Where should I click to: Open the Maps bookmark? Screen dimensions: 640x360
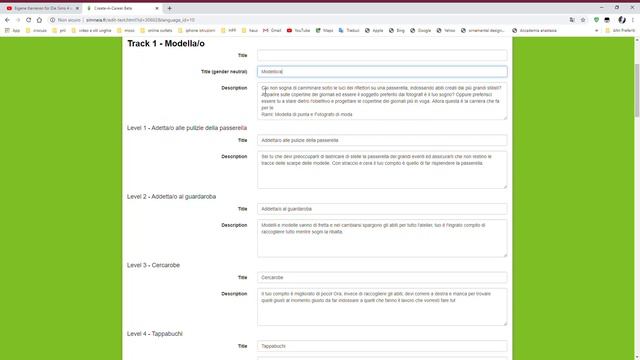(x=324, y=31)
